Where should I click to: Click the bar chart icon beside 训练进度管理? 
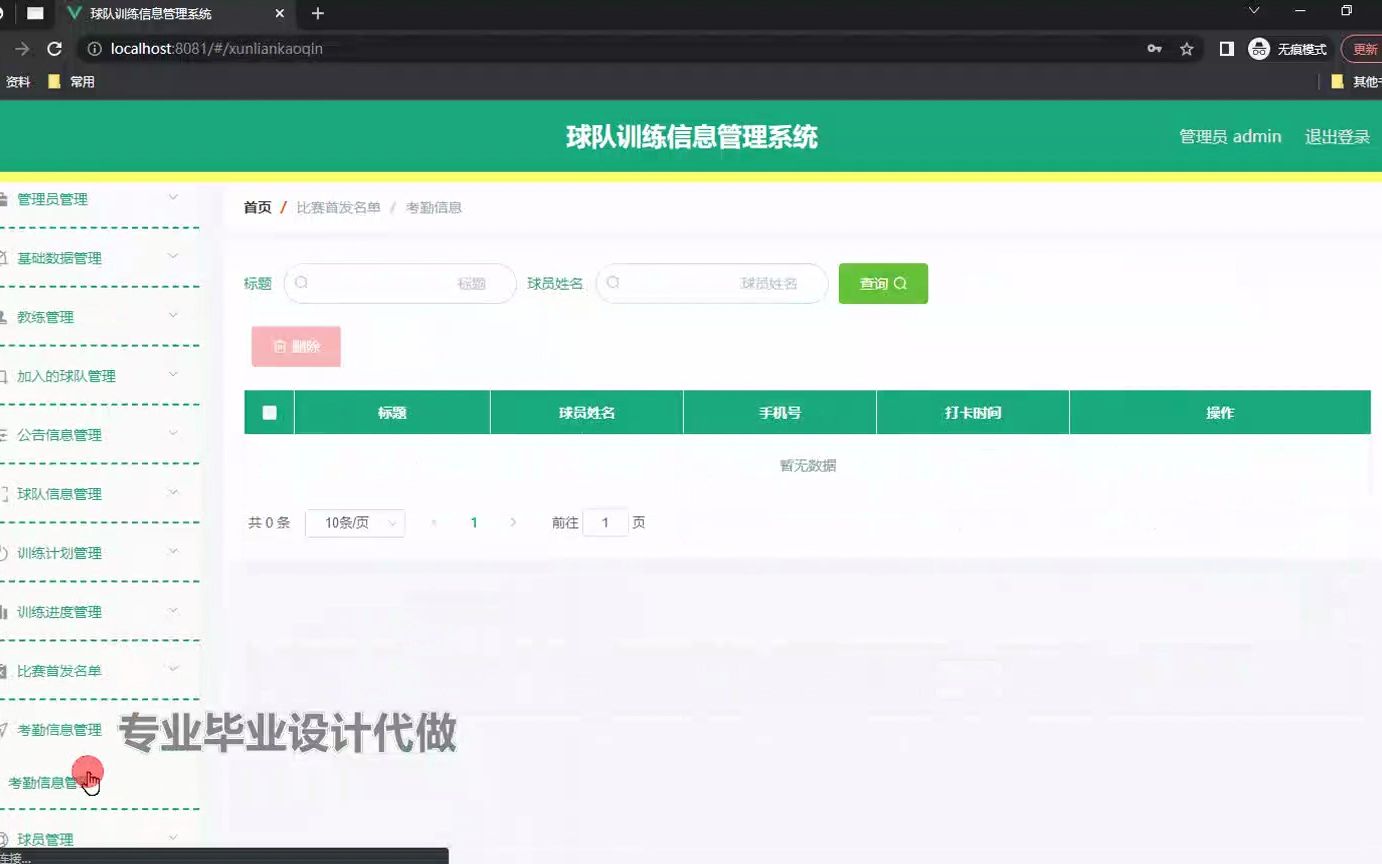click(3, 612)
